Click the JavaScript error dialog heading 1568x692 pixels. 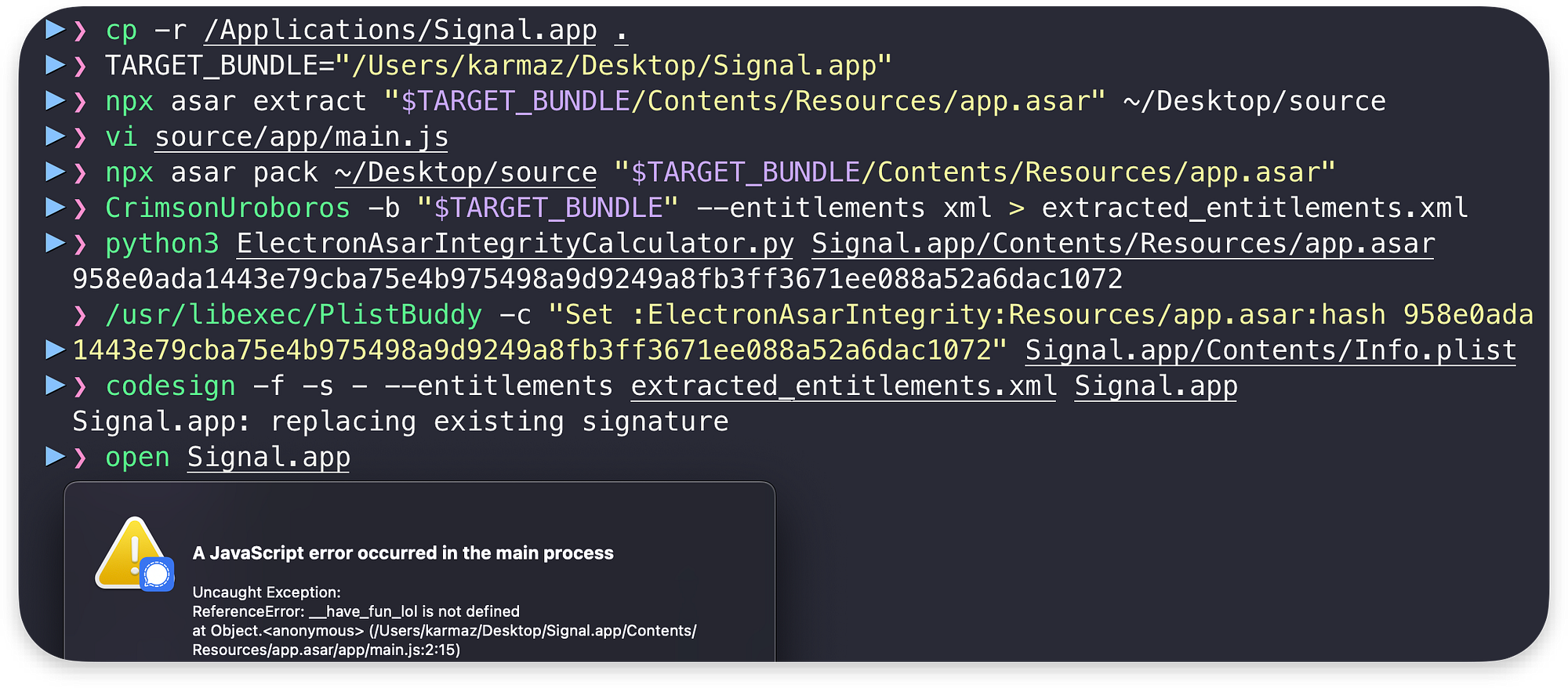[x=403, y=553]
